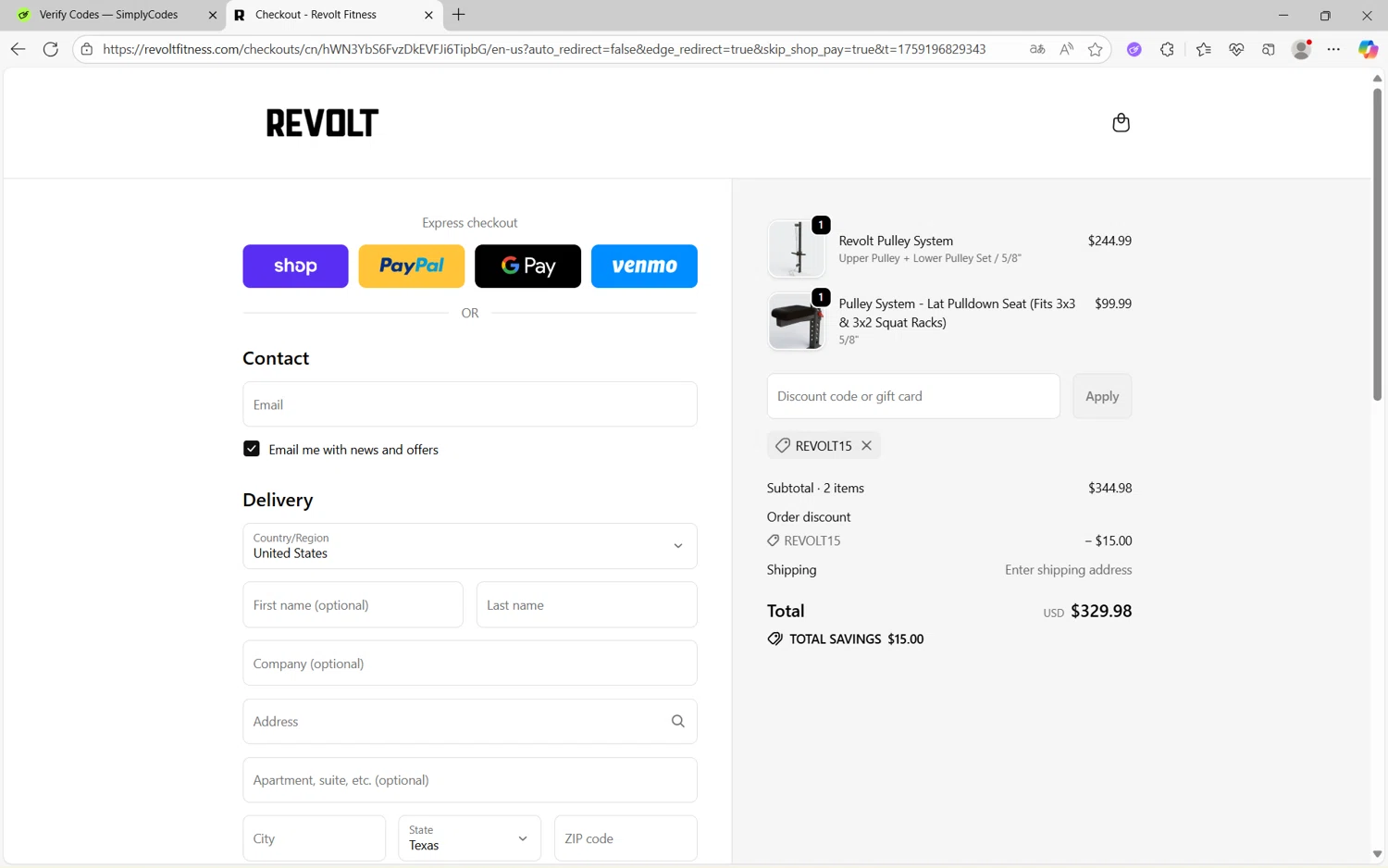1388x868 pixels.
Task: Open browser Extensions puzzle icon
Action: point(1167,49)
